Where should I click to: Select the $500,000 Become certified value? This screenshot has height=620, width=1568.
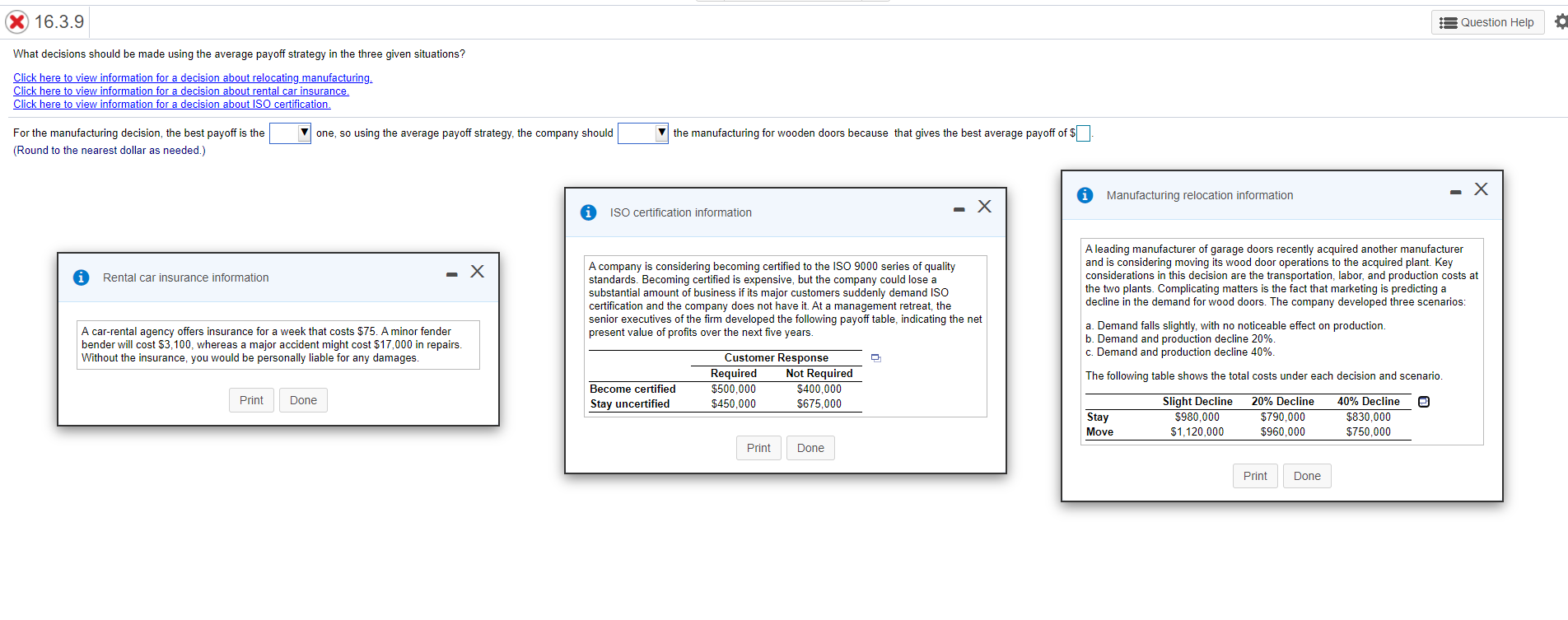[734, 389]
